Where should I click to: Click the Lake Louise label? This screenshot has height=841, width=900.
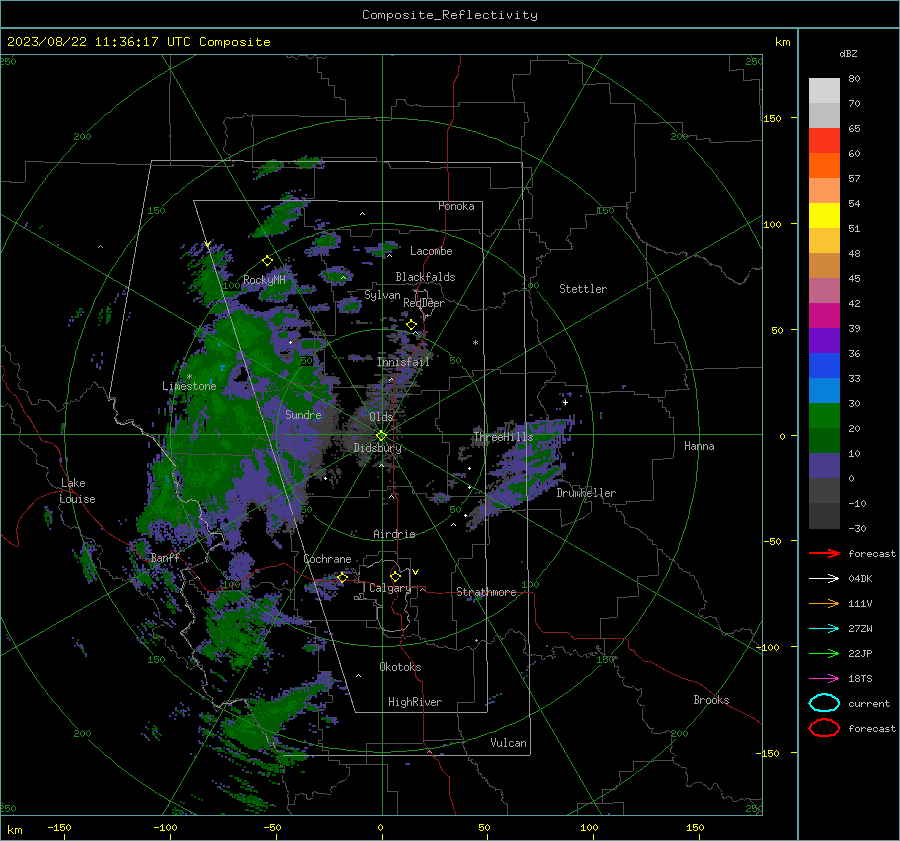click(x=77, y=491)
